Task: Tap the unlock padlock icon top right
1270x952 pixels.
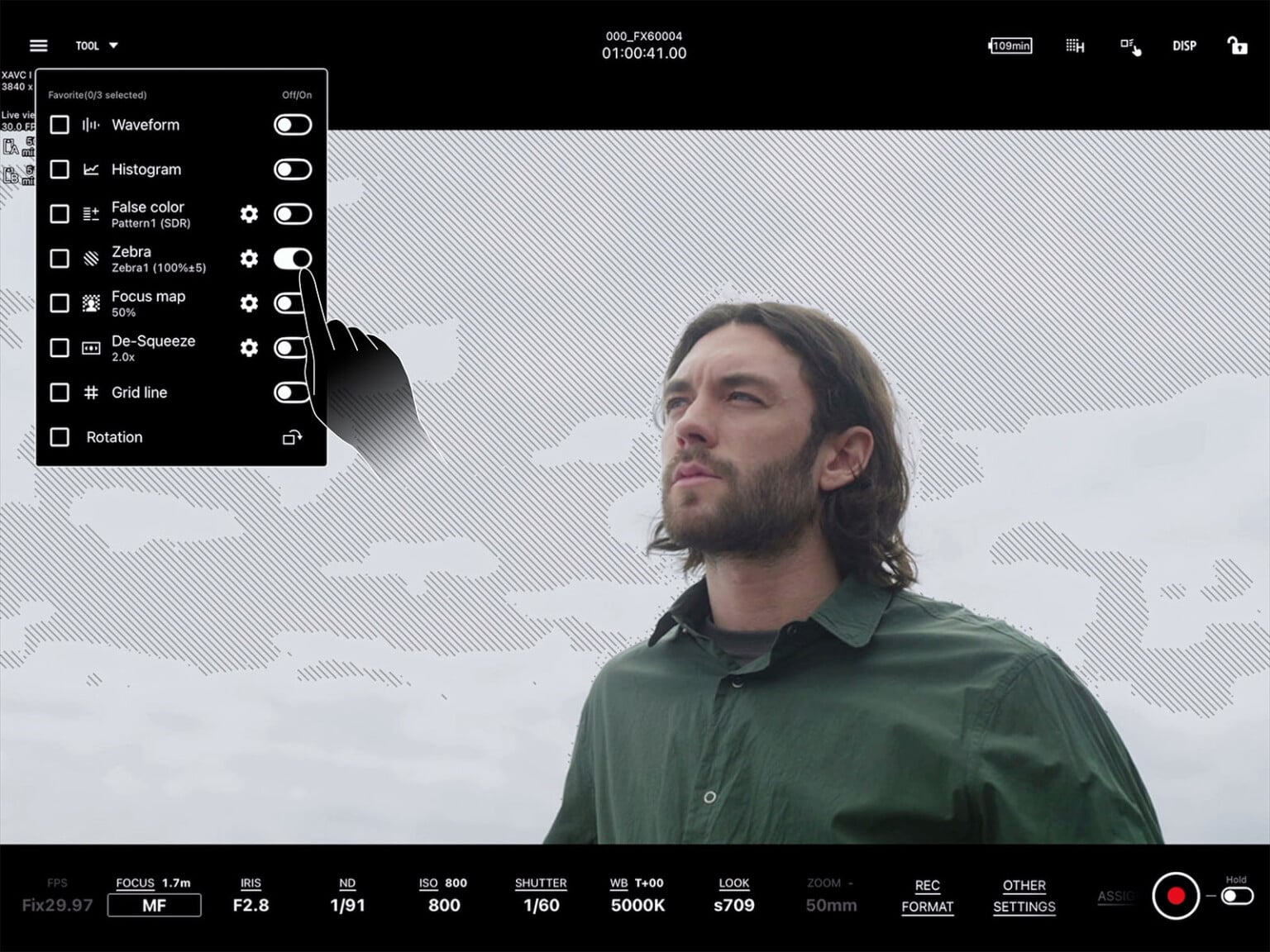Action: click(x=1237, y=45)
